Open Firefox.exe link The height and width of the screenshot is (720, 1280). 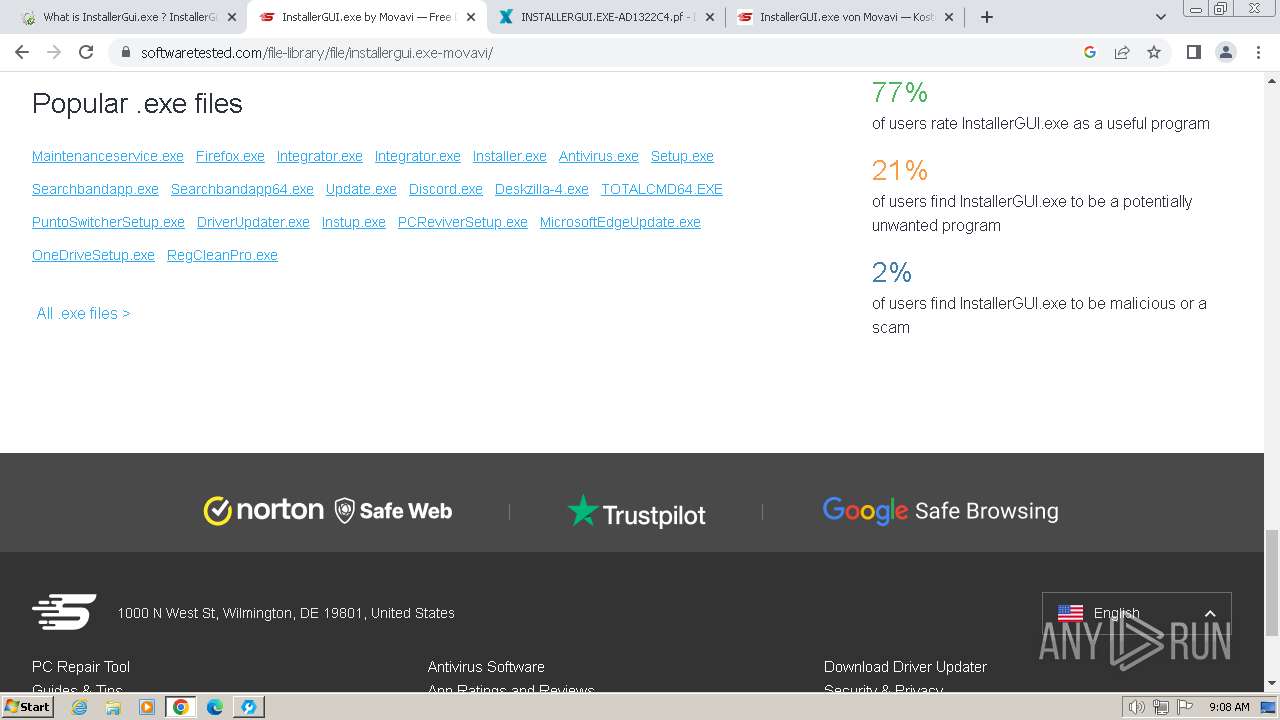230,156
